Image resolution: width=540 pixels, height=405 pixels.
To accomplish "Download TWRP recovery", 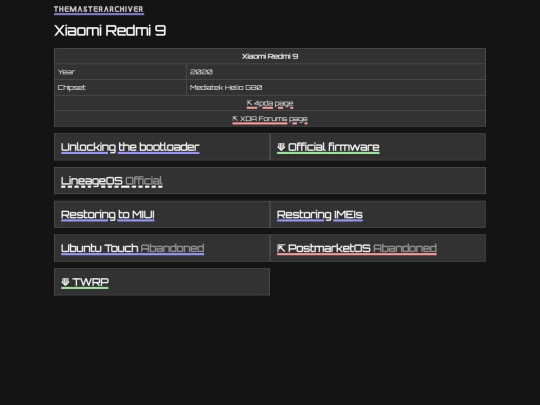I will [x=85, y=282].
